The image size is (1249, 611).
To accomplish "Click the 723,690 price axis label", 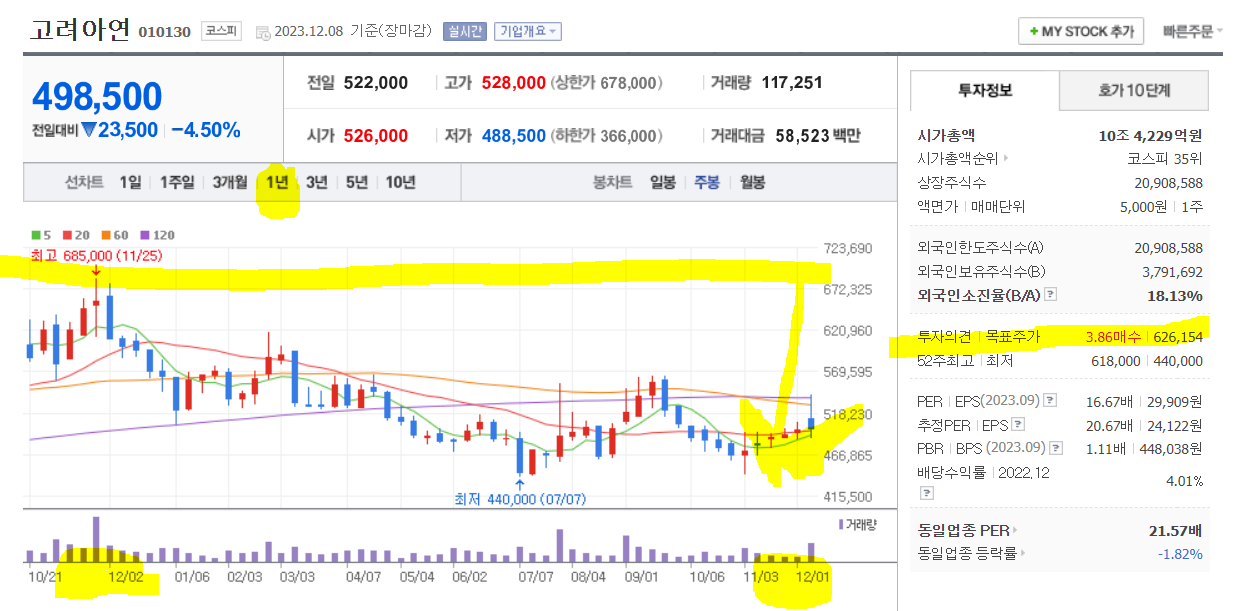I will pyautogui.click(x=847, y=248).
